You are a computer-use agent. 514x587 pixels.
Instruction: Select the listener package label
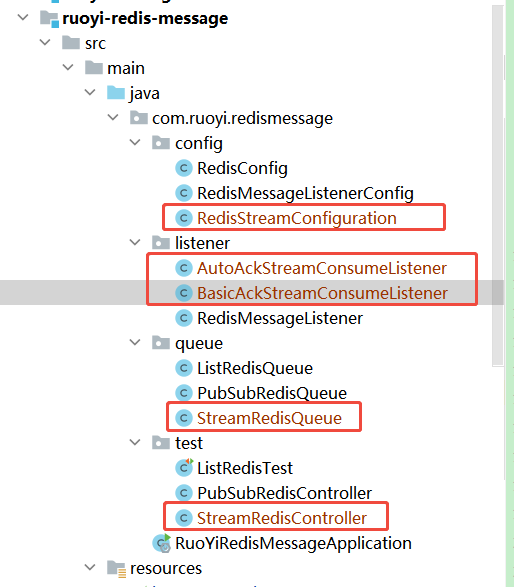pyautogui.click(x=202, y=243)
